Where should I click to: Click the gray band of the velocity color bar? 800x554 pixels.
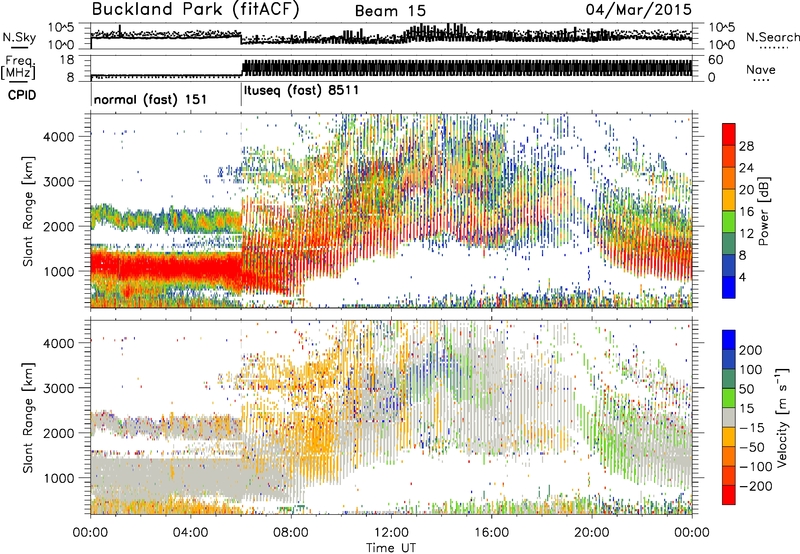click(x=729, y=417)
